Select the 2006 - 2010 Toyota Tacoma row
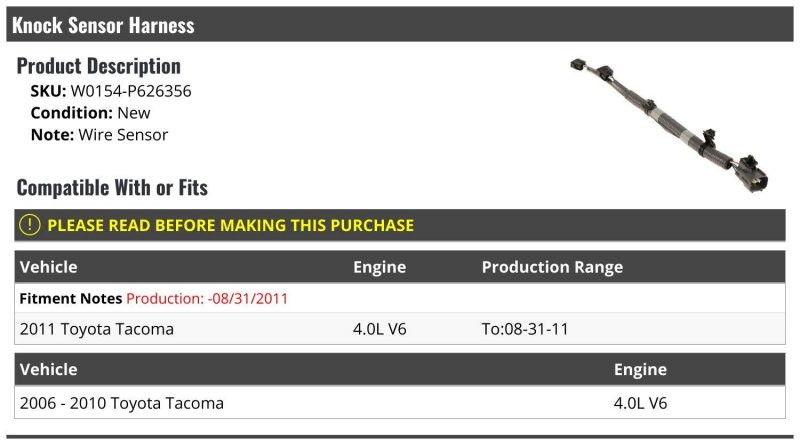The height and width of the screenshot is (445, 800). 122,403
